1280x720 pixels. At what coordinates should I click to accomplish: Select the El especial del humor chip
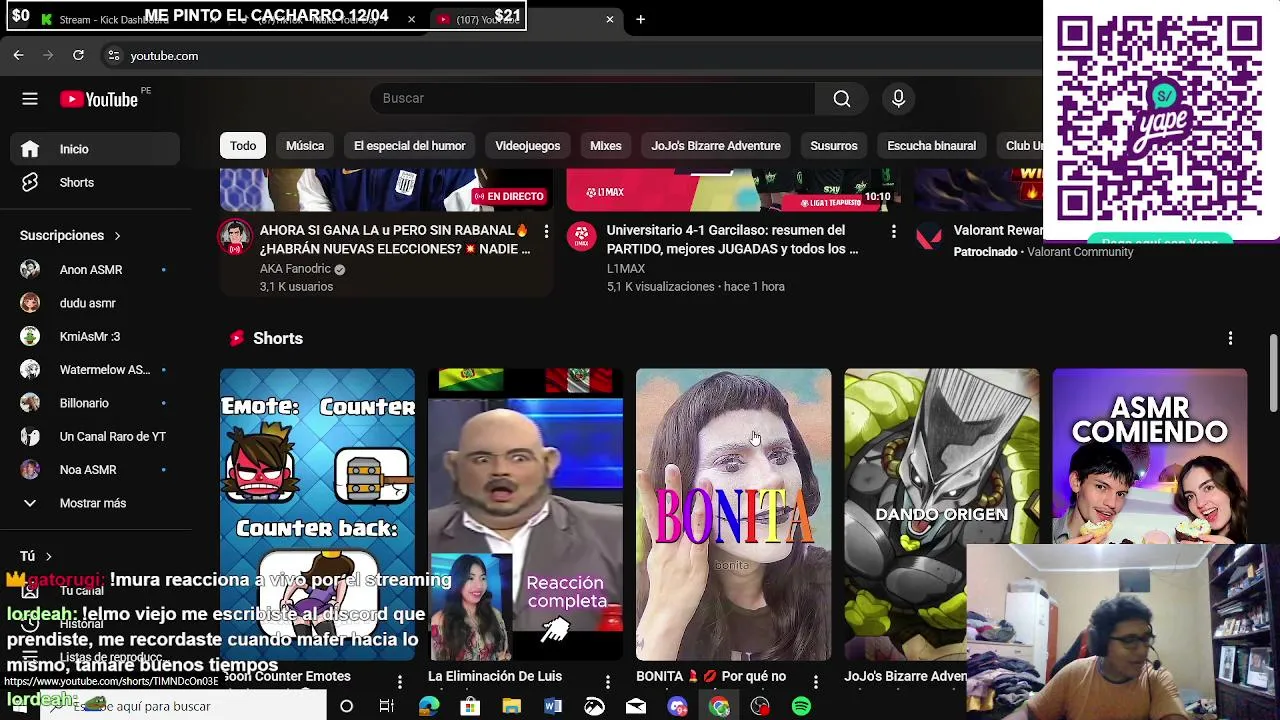tap(409, 146)
